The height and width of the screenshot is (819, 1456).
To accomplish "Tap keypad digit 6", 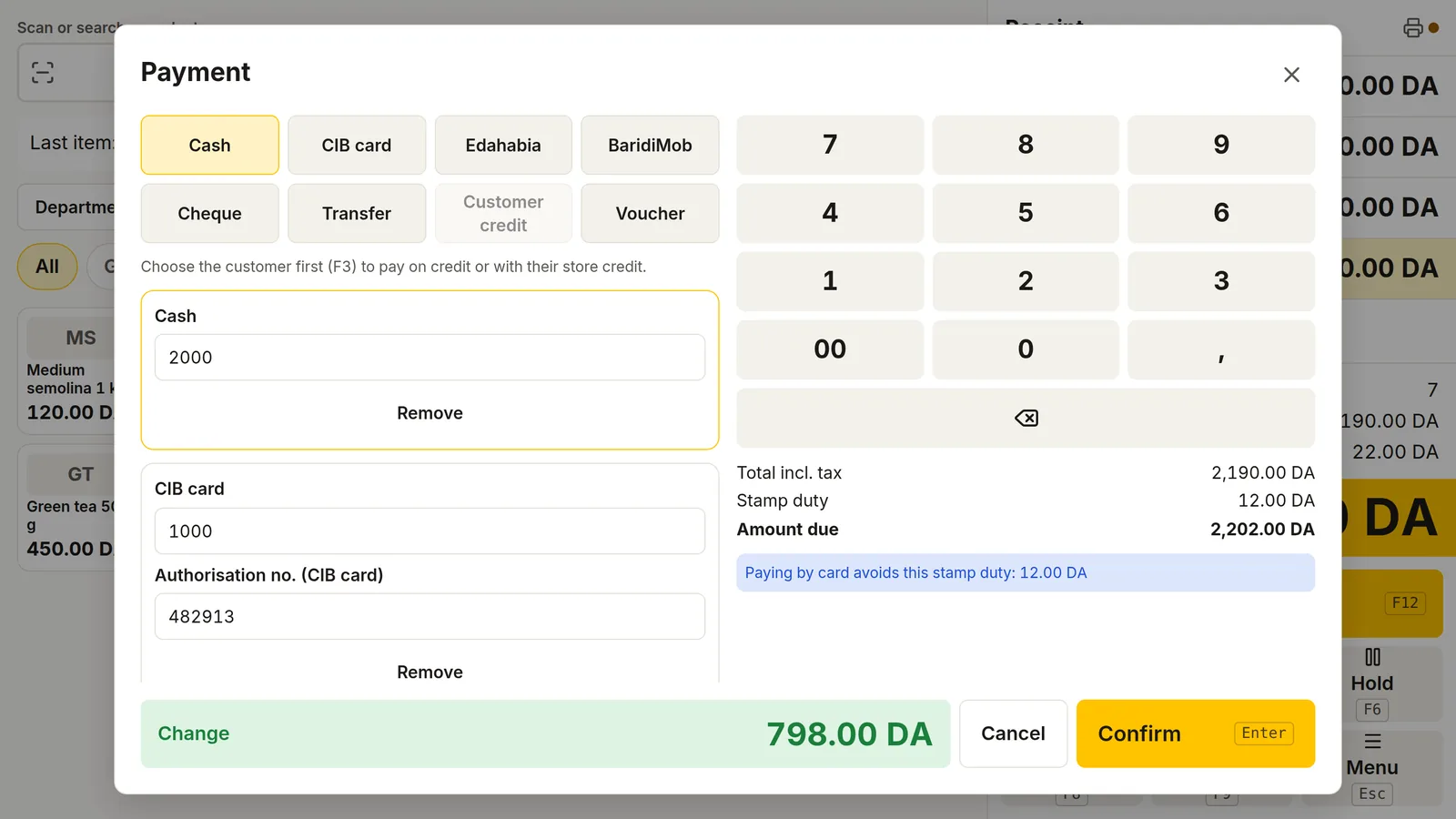I will 1221,213.
